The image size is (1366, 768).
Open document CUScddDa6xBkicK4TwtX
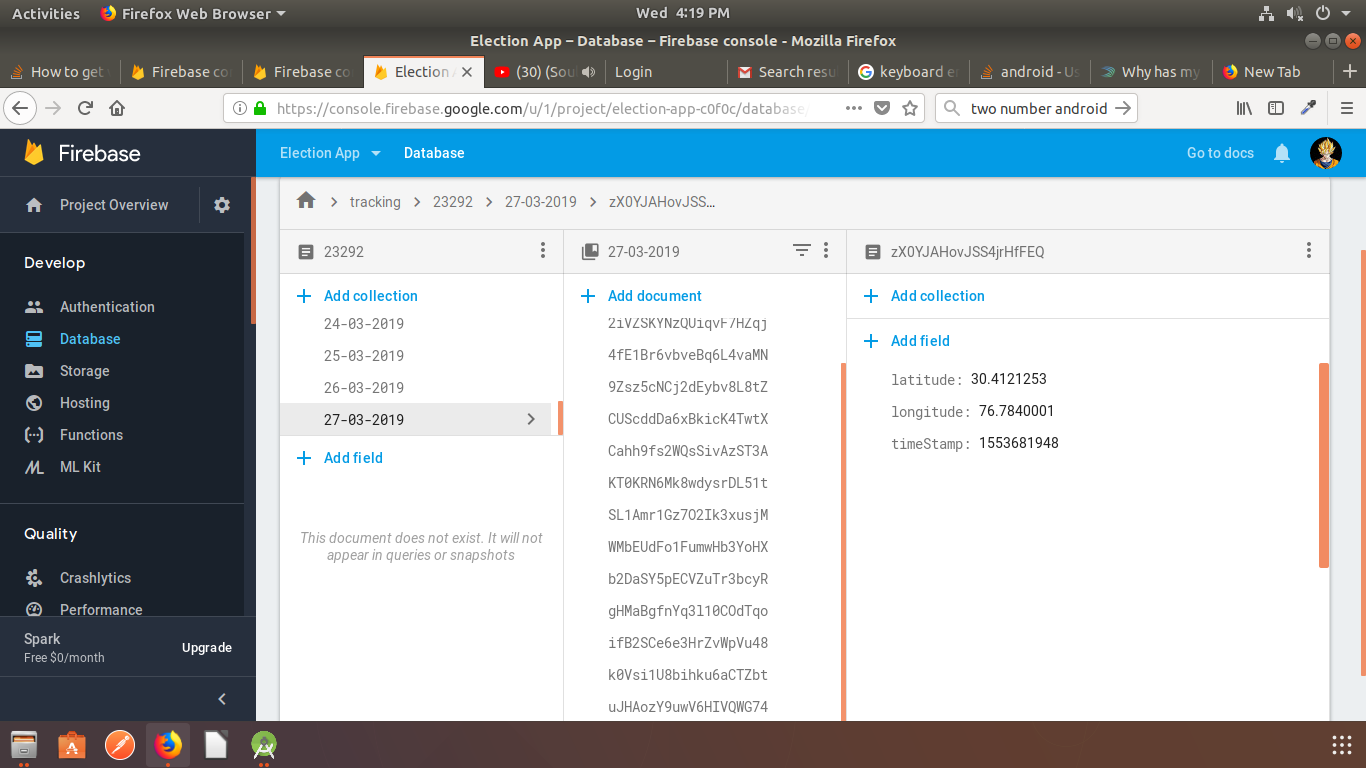coord(688,419)
